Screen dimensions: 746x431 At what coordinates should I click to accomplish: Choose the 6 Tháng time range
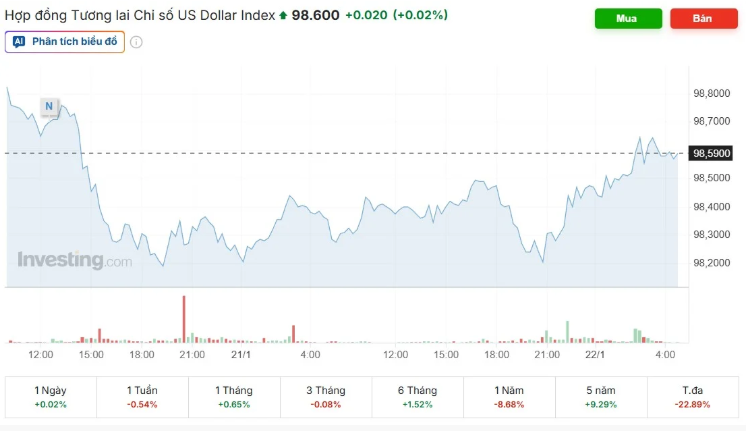click(x=417, y=397)
